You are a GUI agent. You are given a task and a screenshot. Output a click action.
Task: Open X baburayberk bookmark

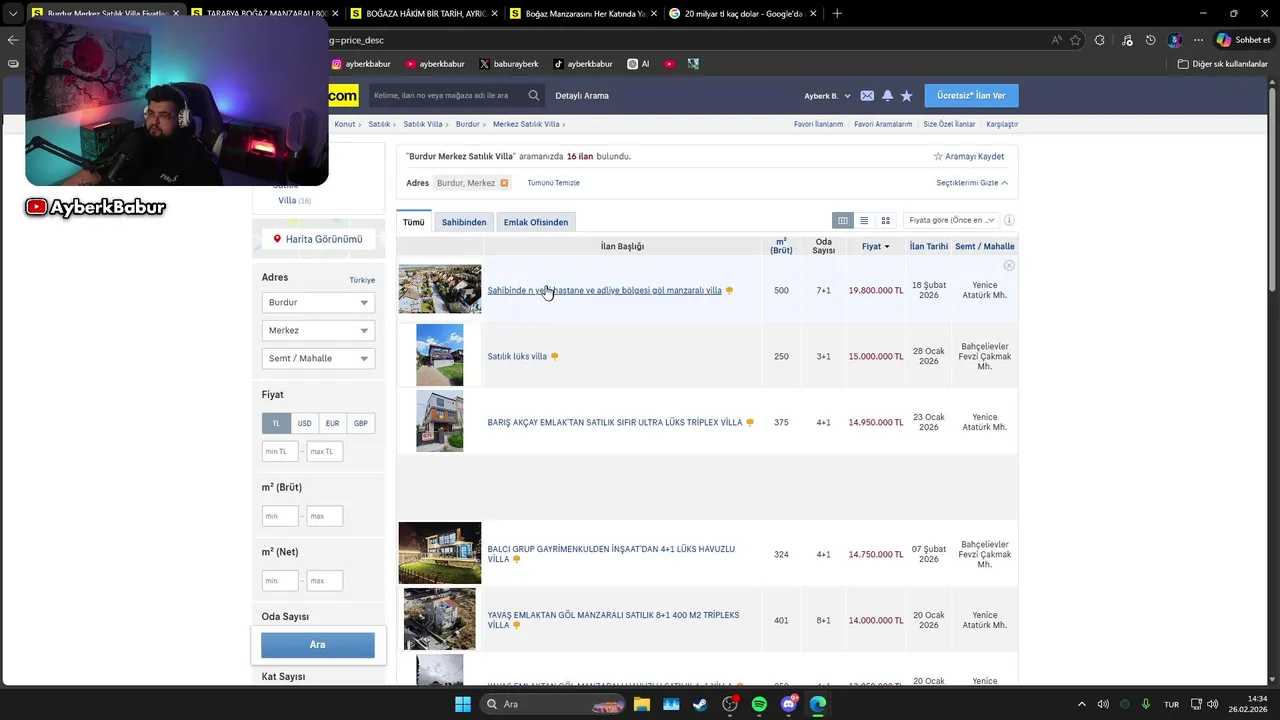[509, 64]
